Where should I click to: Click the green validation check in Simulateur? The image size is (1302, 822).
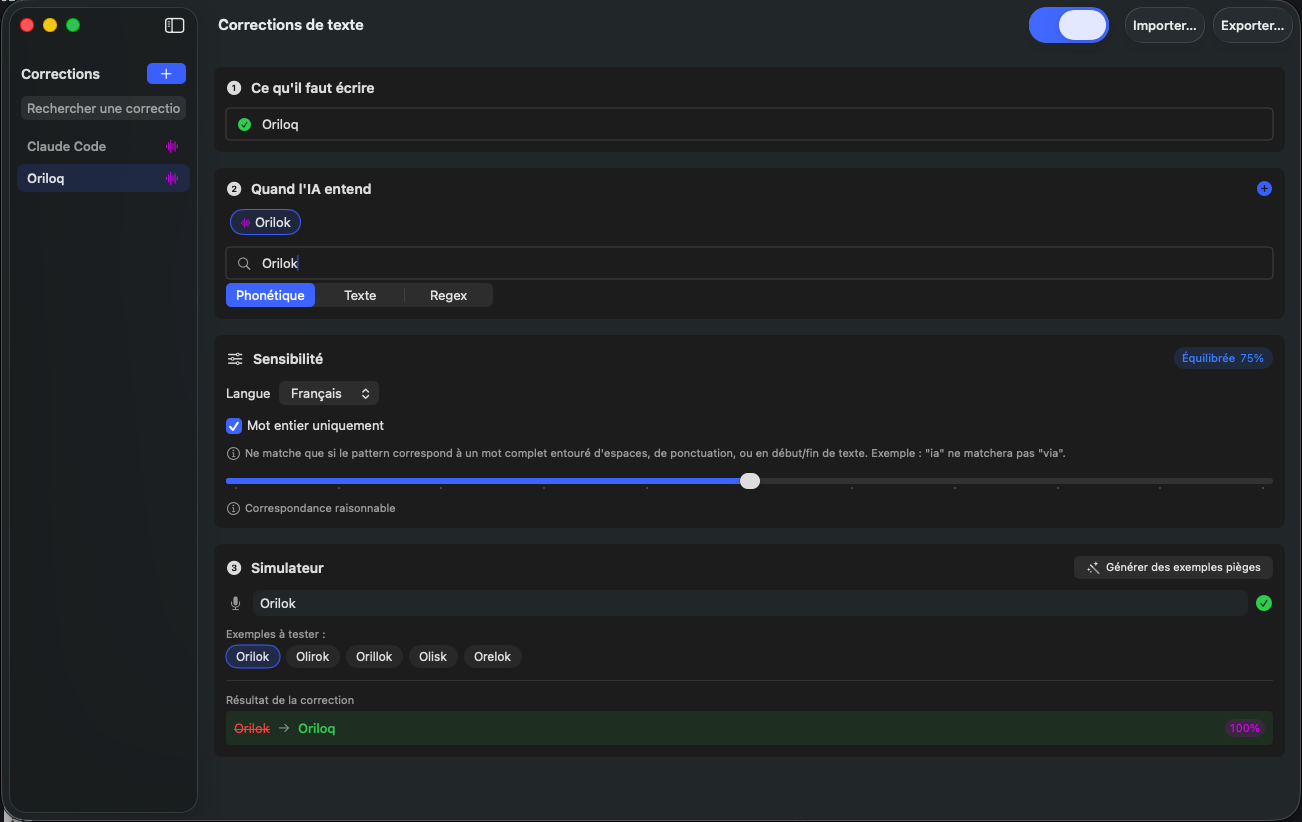(x=1264, y=603)
